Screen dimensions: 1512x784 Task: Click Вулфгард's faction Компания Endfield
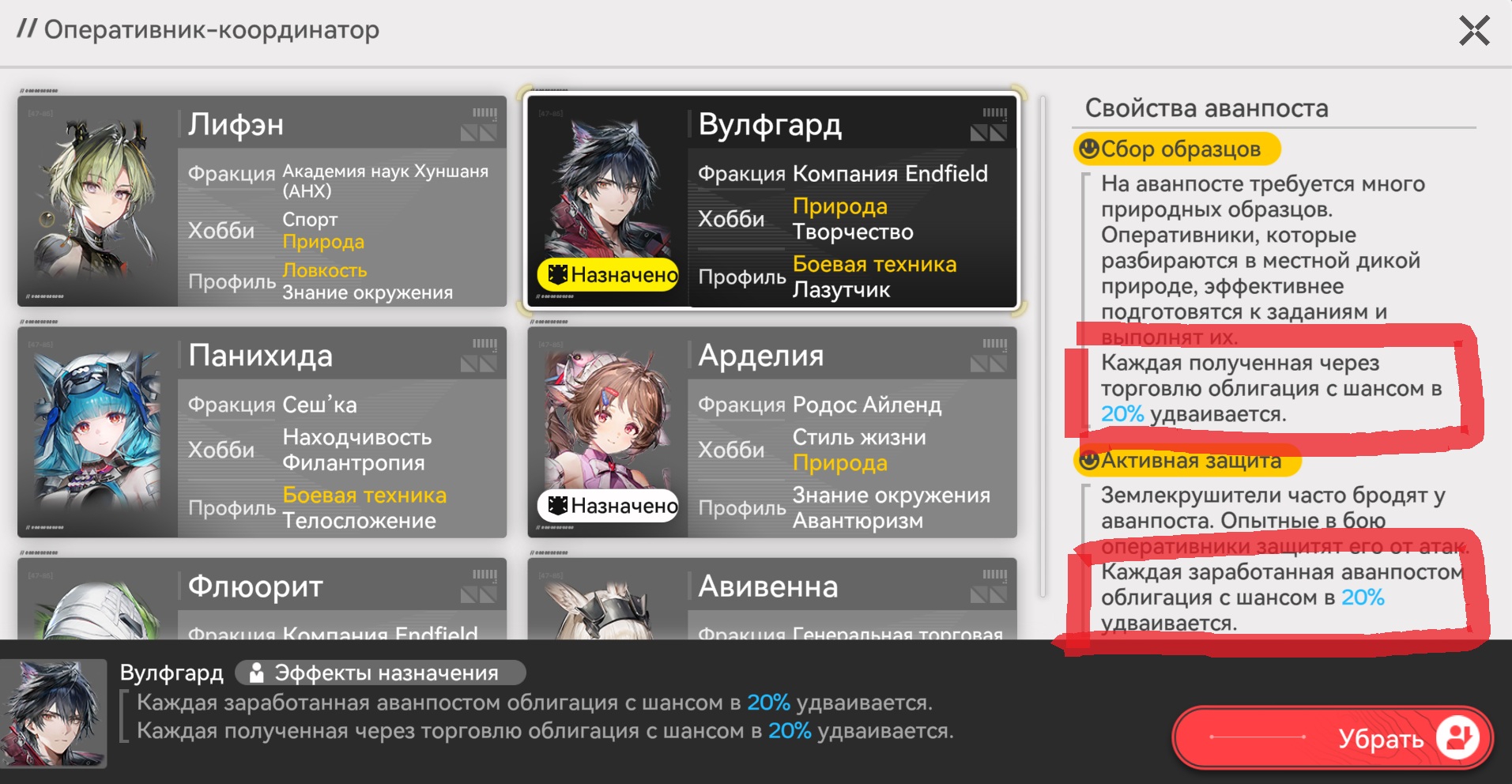890,174
